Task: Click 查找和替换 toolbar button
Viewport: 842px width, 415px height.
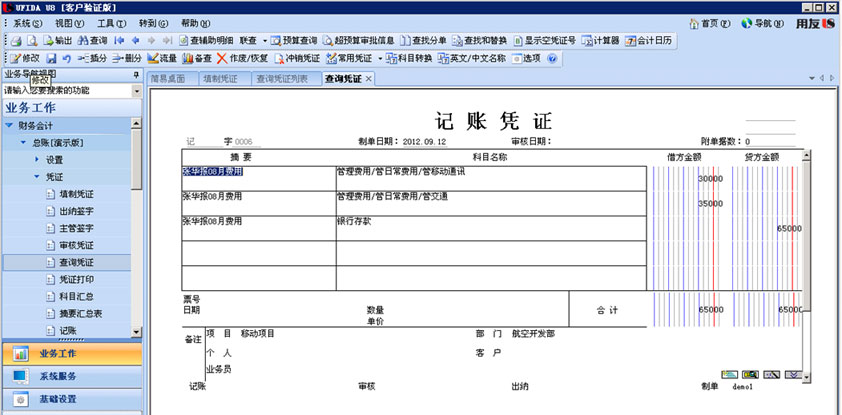Action: [480, 41]
